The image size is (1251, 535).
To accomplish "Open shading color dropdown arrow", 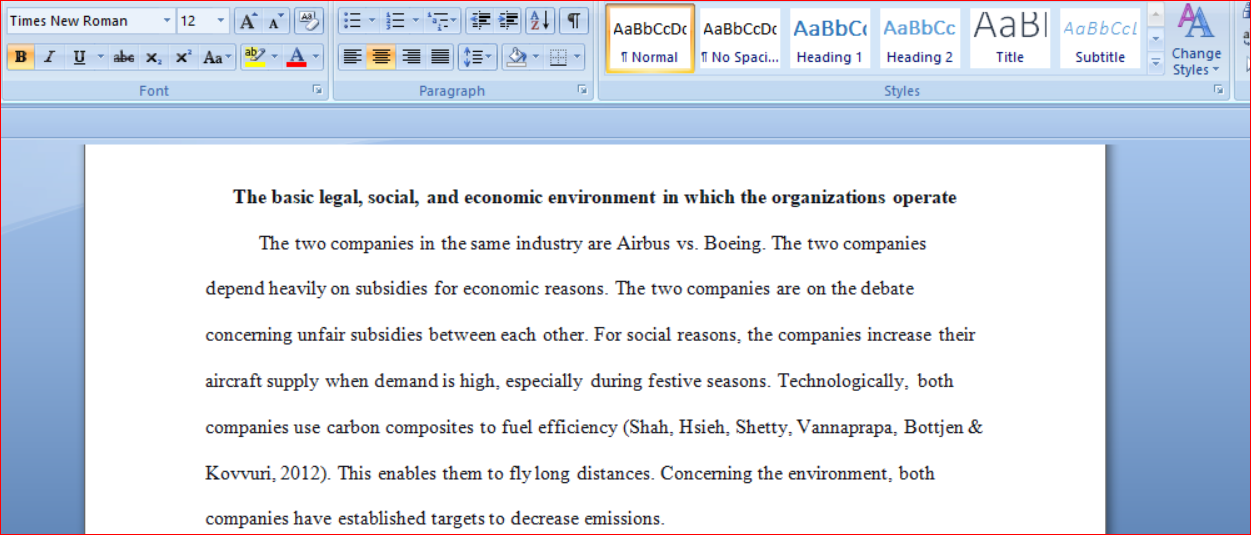I will pyautogui.click(x=536, y=57).
